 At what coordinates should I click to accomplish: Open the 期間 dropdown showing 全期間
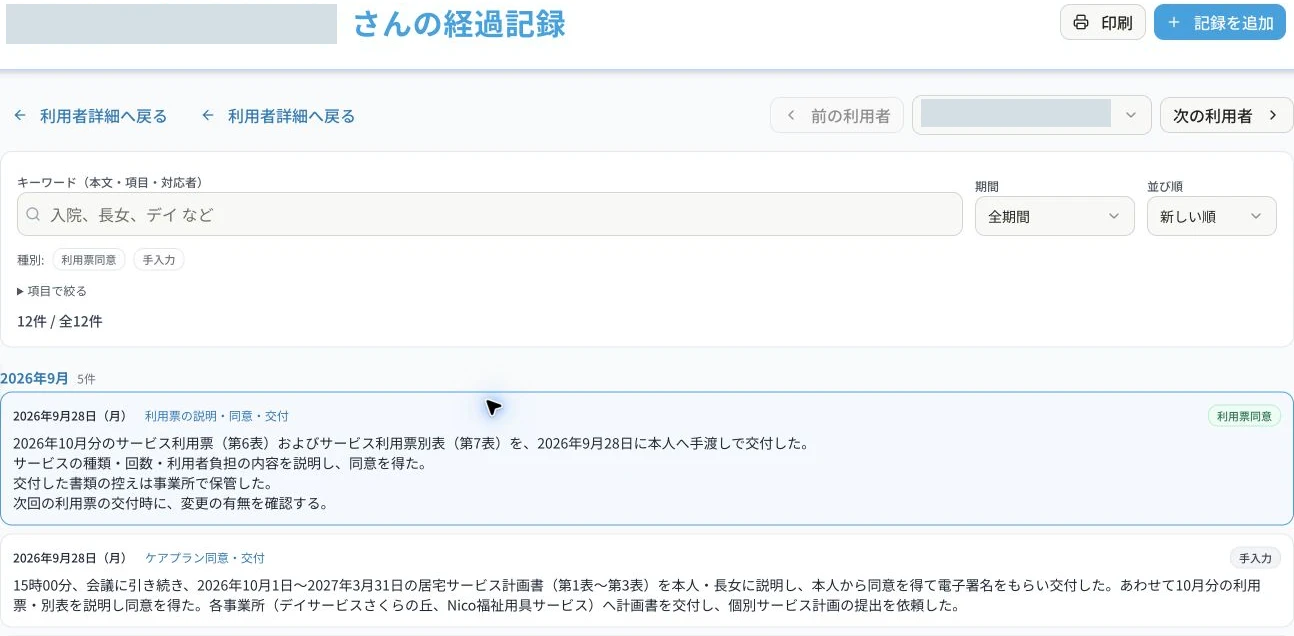tap(1054, 216)
